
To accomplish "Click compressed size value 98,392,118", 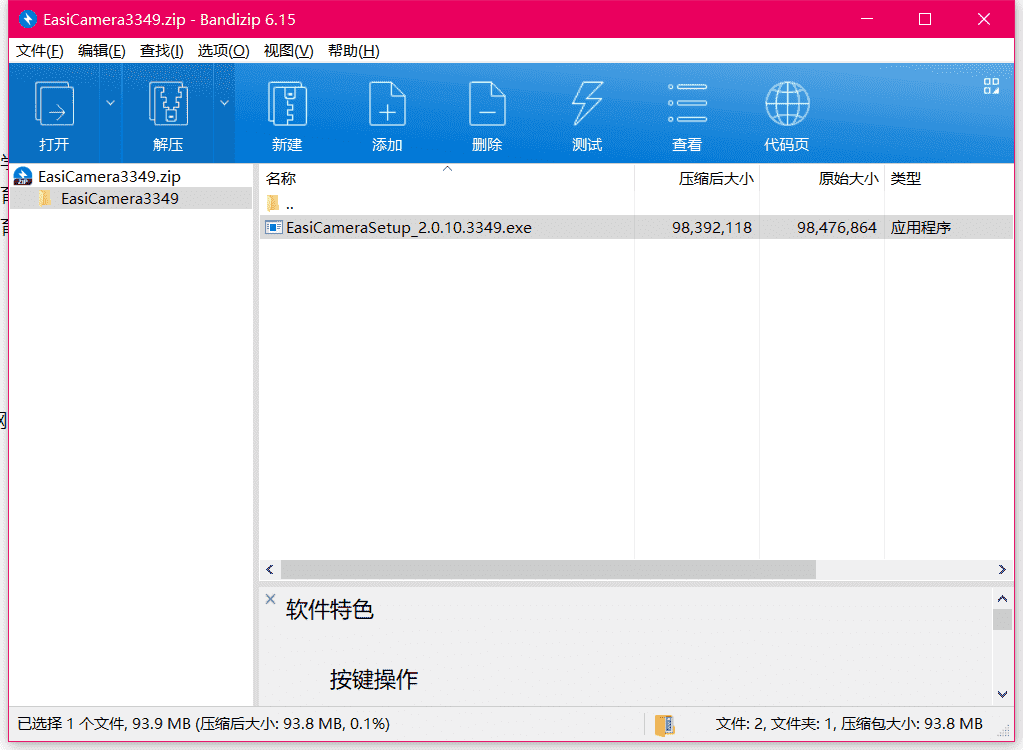I will click(712, 228).
